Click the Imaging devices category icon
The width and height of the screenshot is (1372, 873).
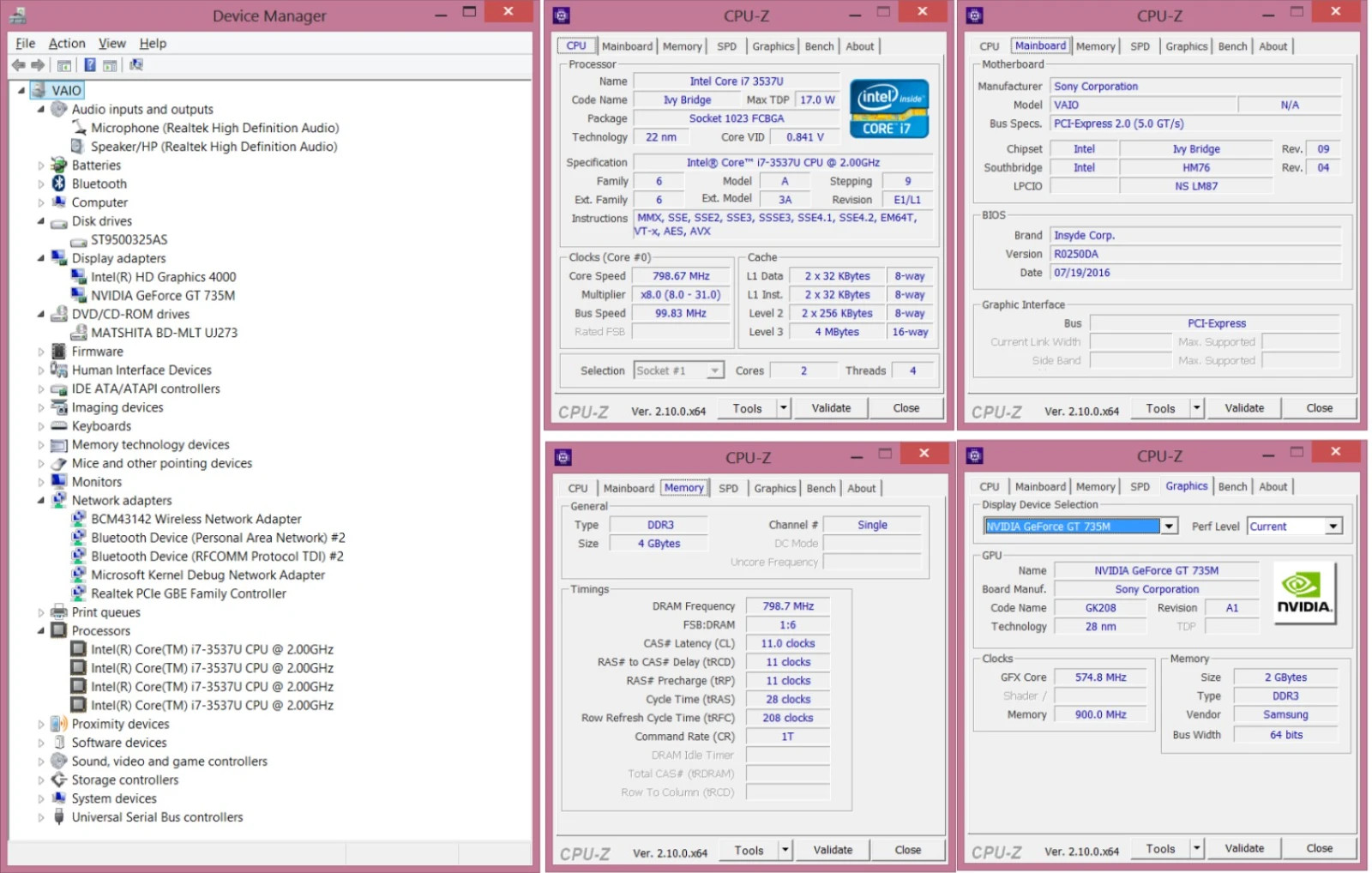(x=58, y=407)
